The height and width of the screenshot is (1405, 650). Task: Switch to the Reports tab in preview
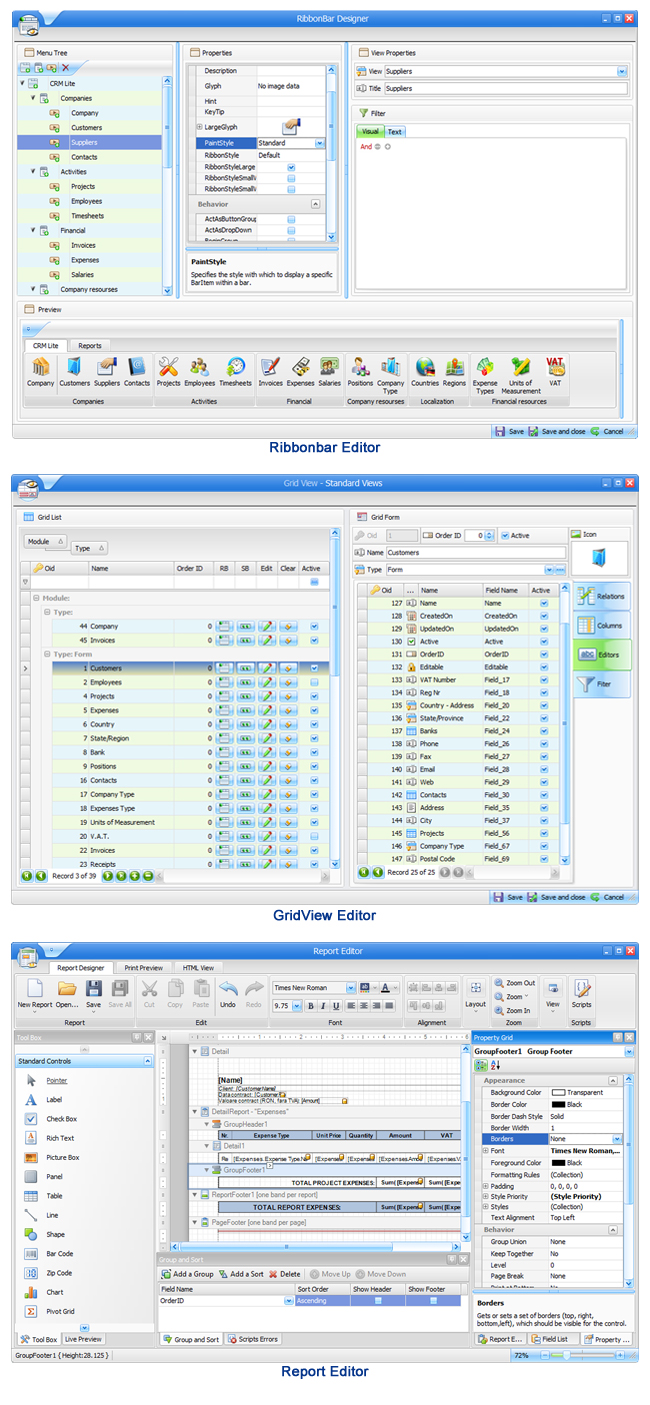[x=89, y=345]
